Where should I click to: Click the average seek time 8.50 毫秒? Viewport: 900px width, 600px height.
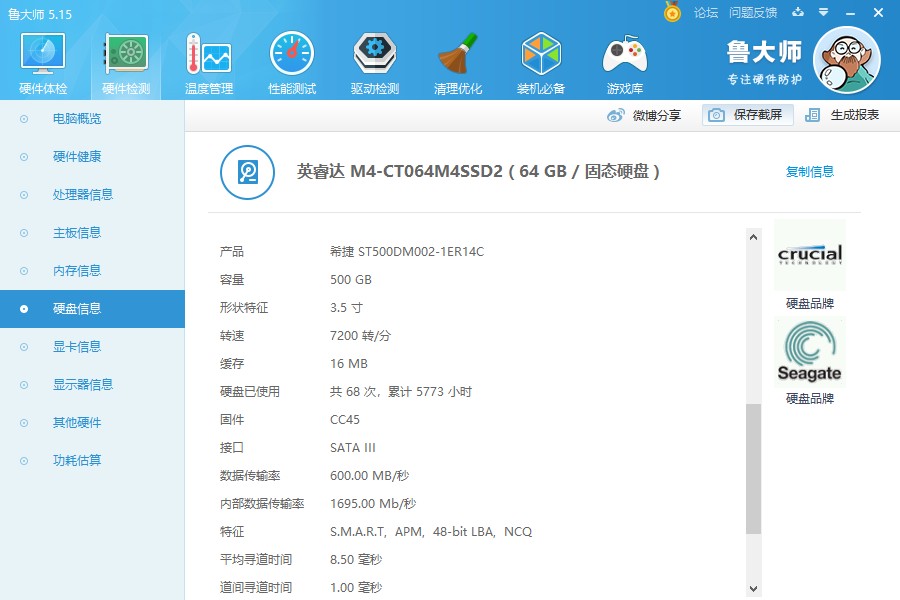point(356,560)
